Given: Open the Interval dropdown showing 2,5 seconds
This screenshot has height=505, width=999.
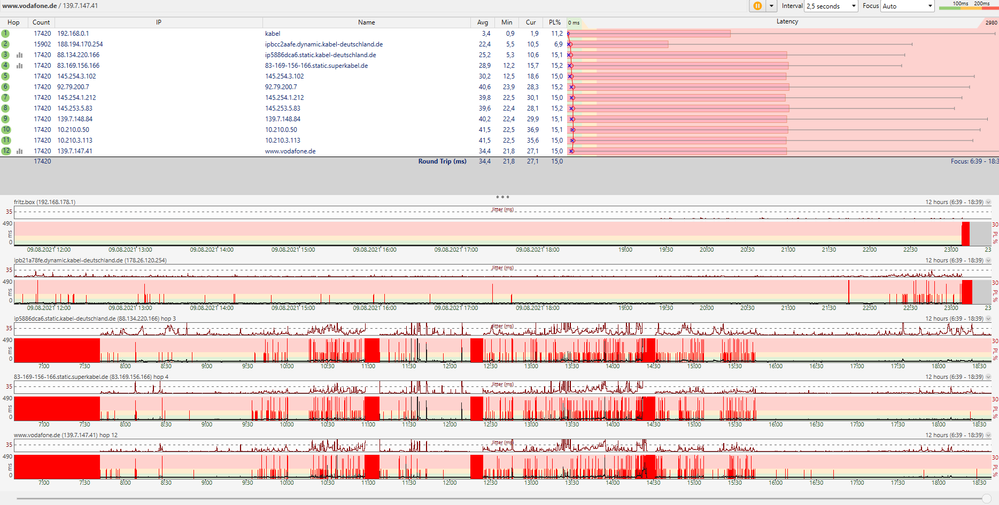Looking at the screenshot, I should [x=831, y=6].
